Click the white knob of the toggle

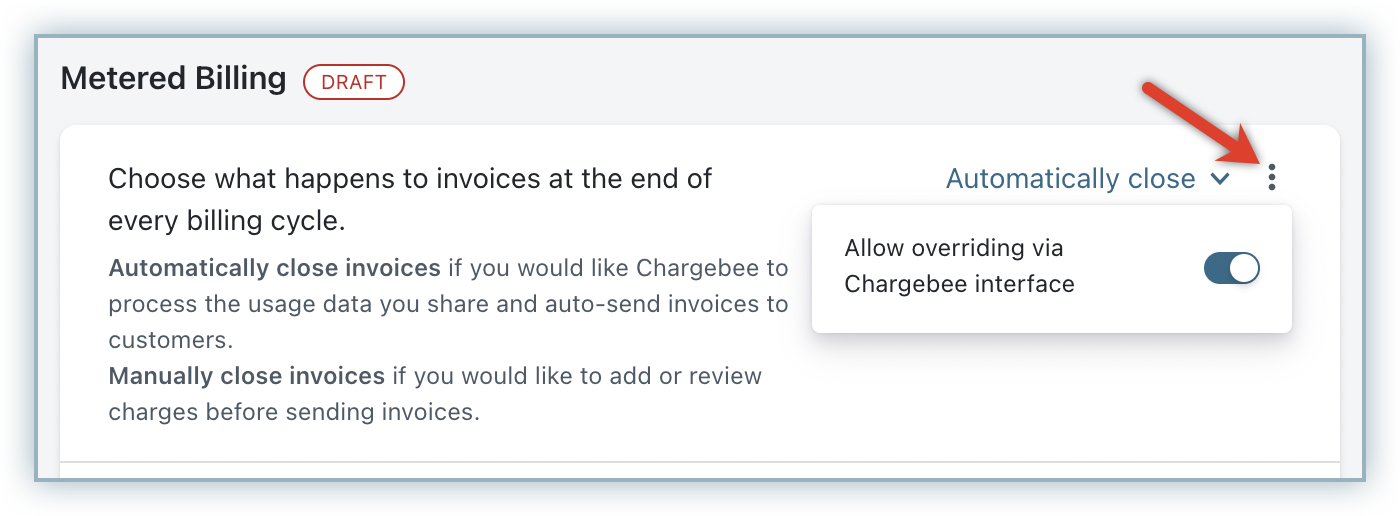(1243, 268)
